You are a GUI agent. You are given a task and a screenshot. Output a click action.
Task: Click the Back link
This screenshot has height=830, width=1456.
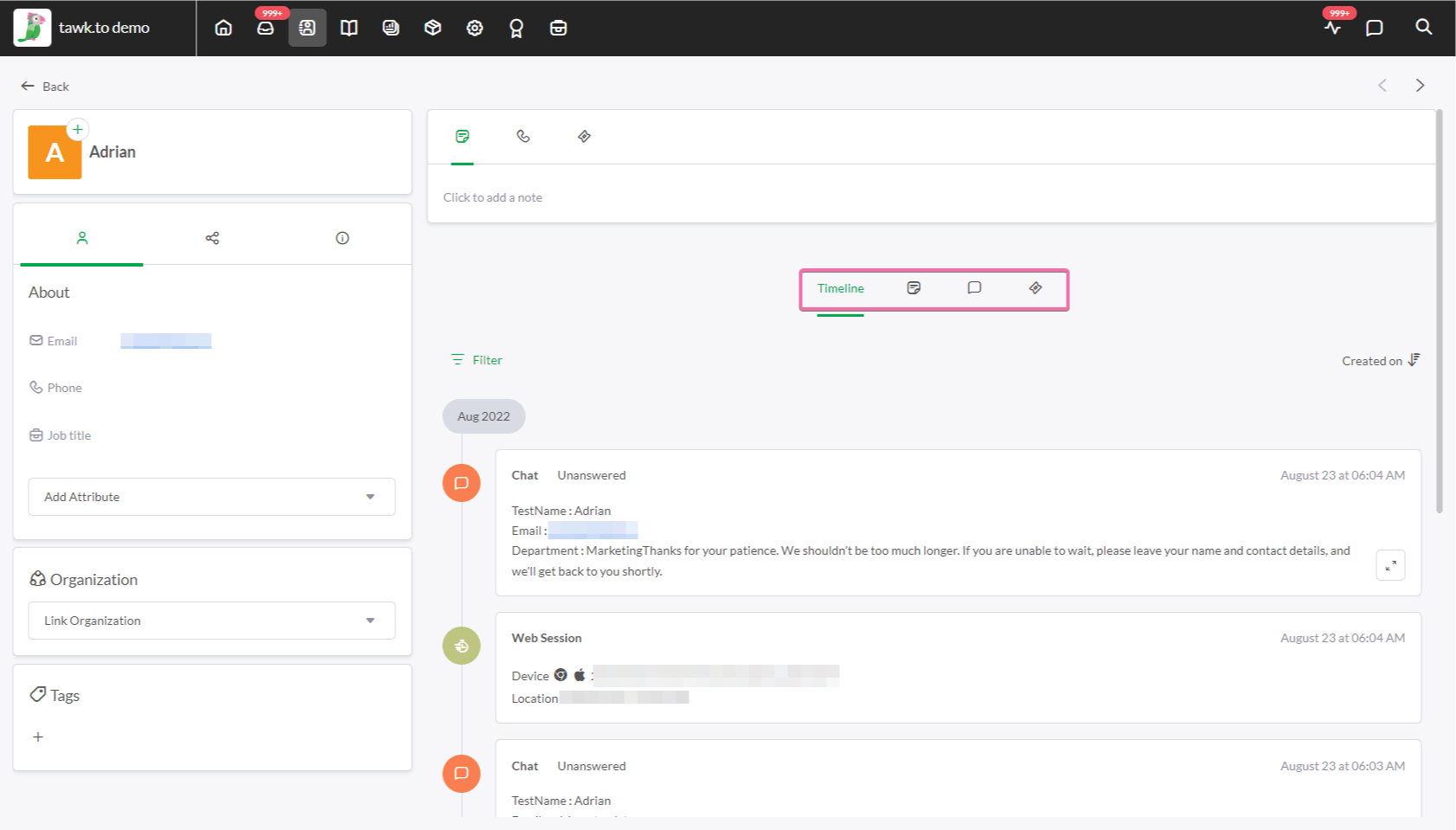(45, 87)
